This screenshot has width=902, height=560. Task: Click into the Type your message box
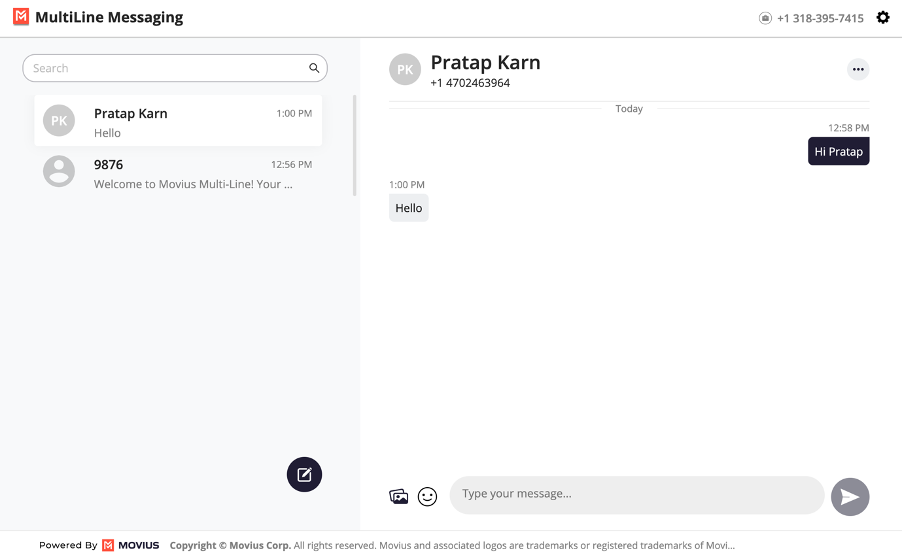coord(637,494)
